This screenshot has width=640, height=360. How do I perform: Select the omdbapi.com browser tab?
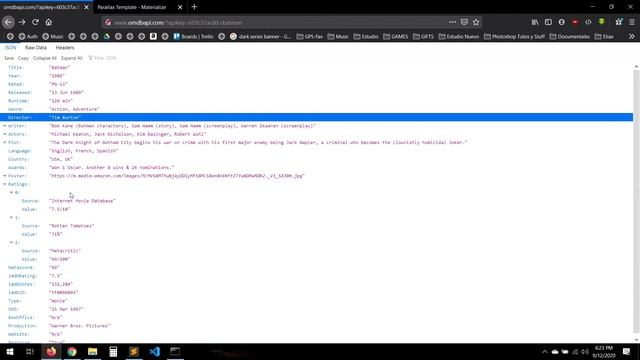[x=41, y=7]
